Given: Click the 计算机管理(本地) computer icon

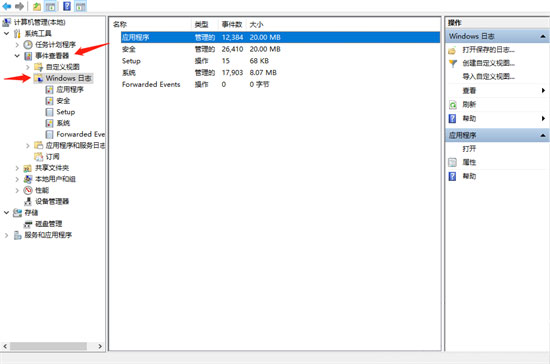Looking at the screenshot, I should point(7,22).
